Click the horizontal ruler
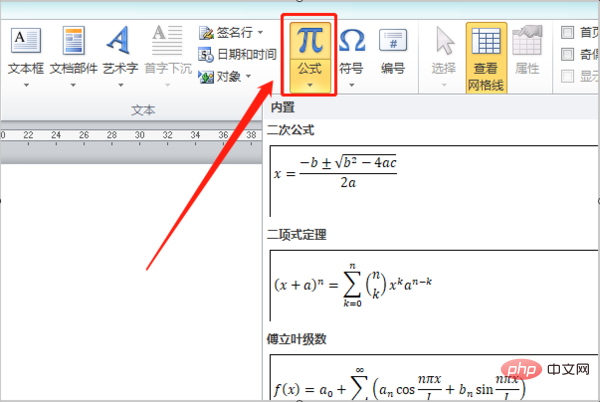The height and width of the screenshot is (402, 600). click(130, 137)
